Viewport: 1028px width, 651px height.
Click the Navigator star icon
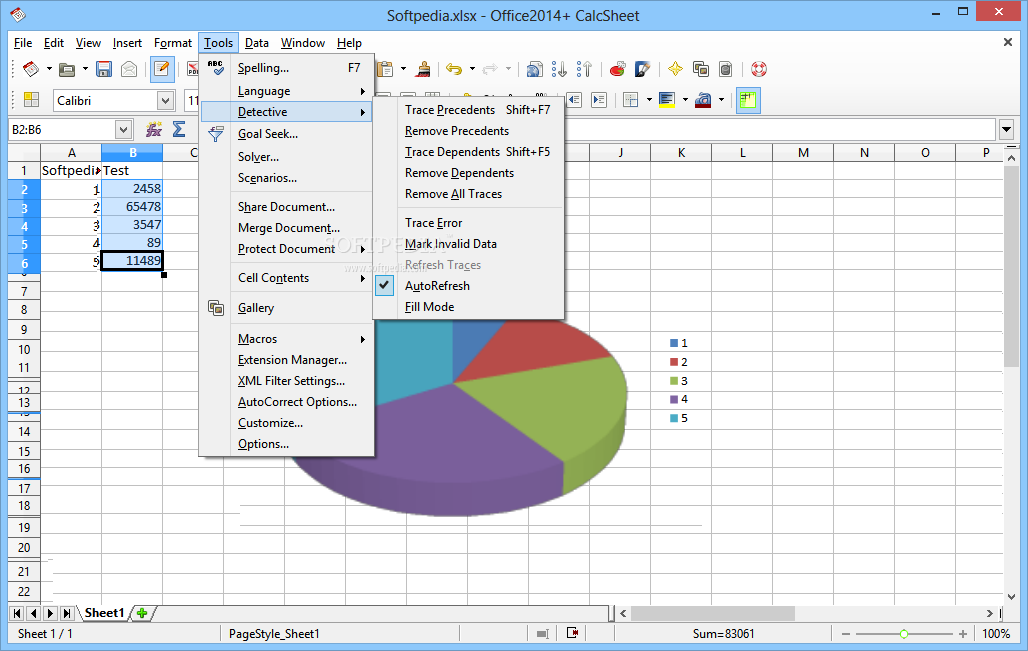675,69
